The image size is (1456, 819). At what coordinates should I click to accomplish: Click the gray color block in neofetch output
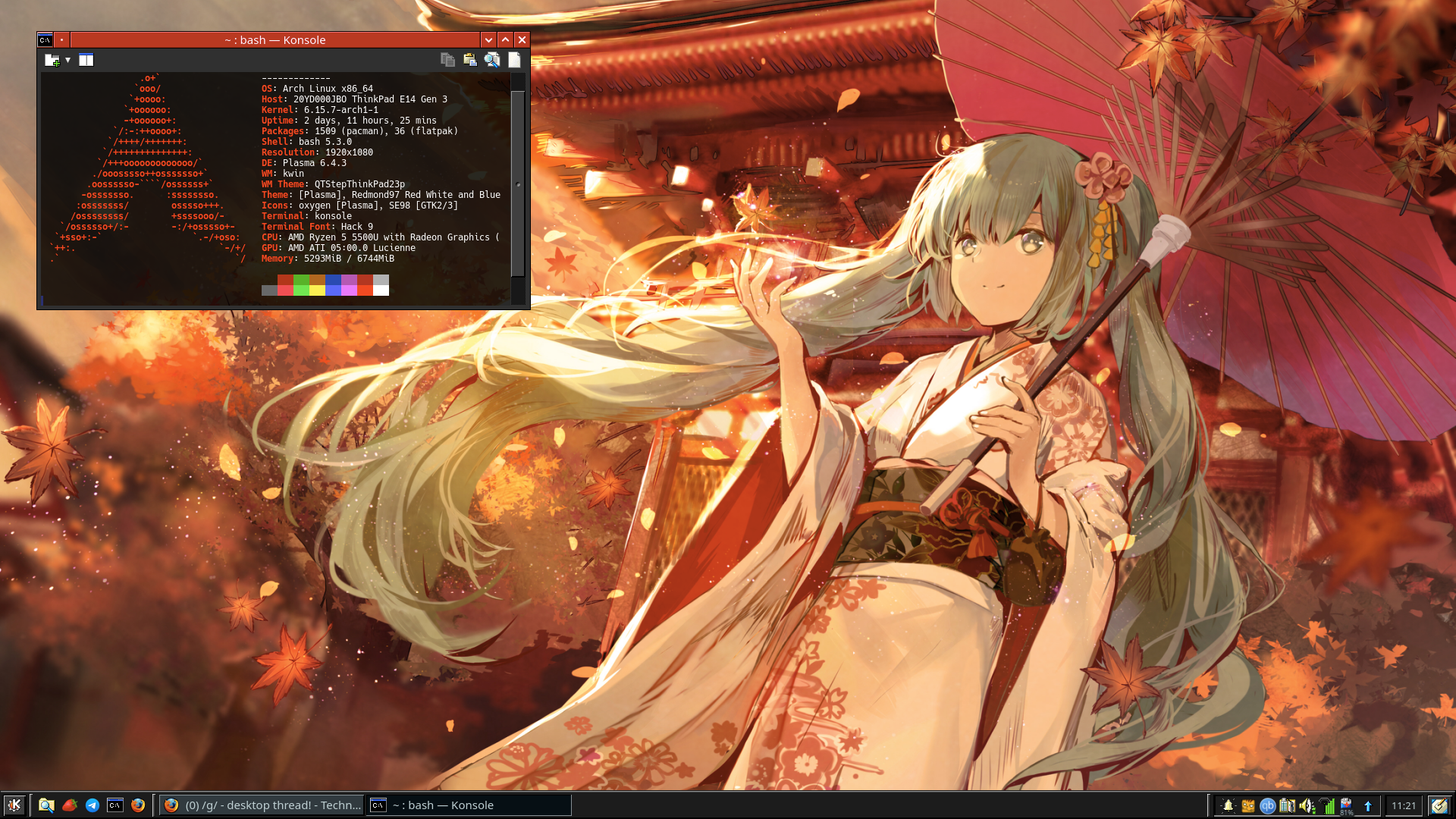click(269, 290)
